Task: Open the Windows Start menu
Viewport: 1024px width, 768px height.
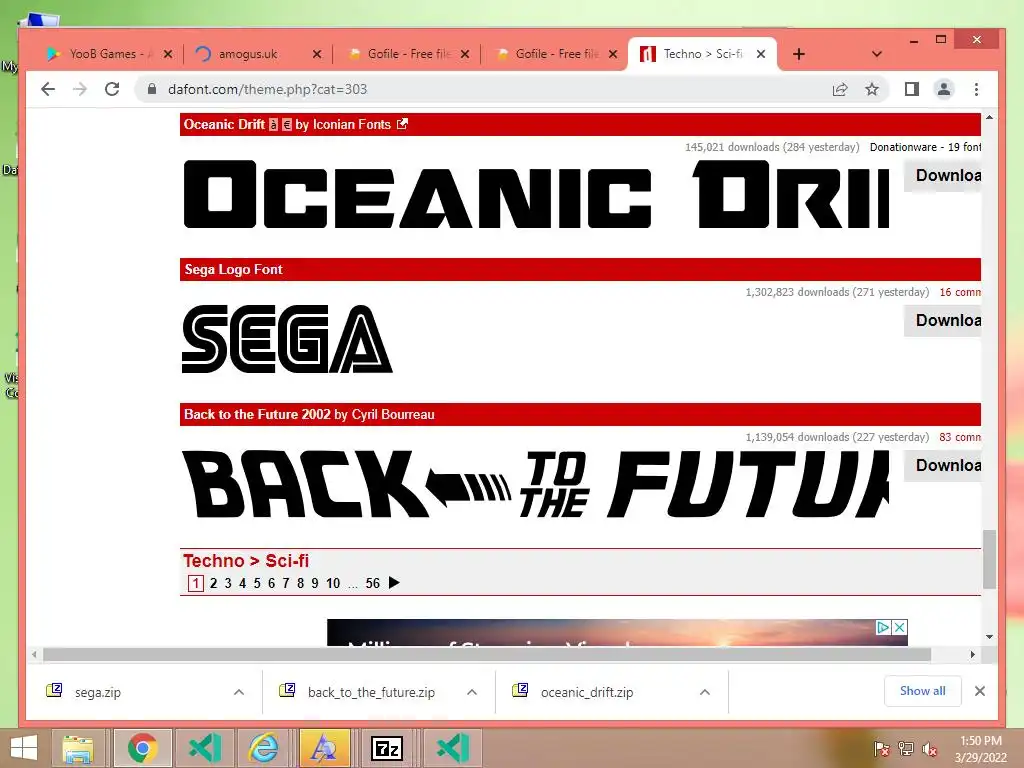Action: (x=24, y=748)
